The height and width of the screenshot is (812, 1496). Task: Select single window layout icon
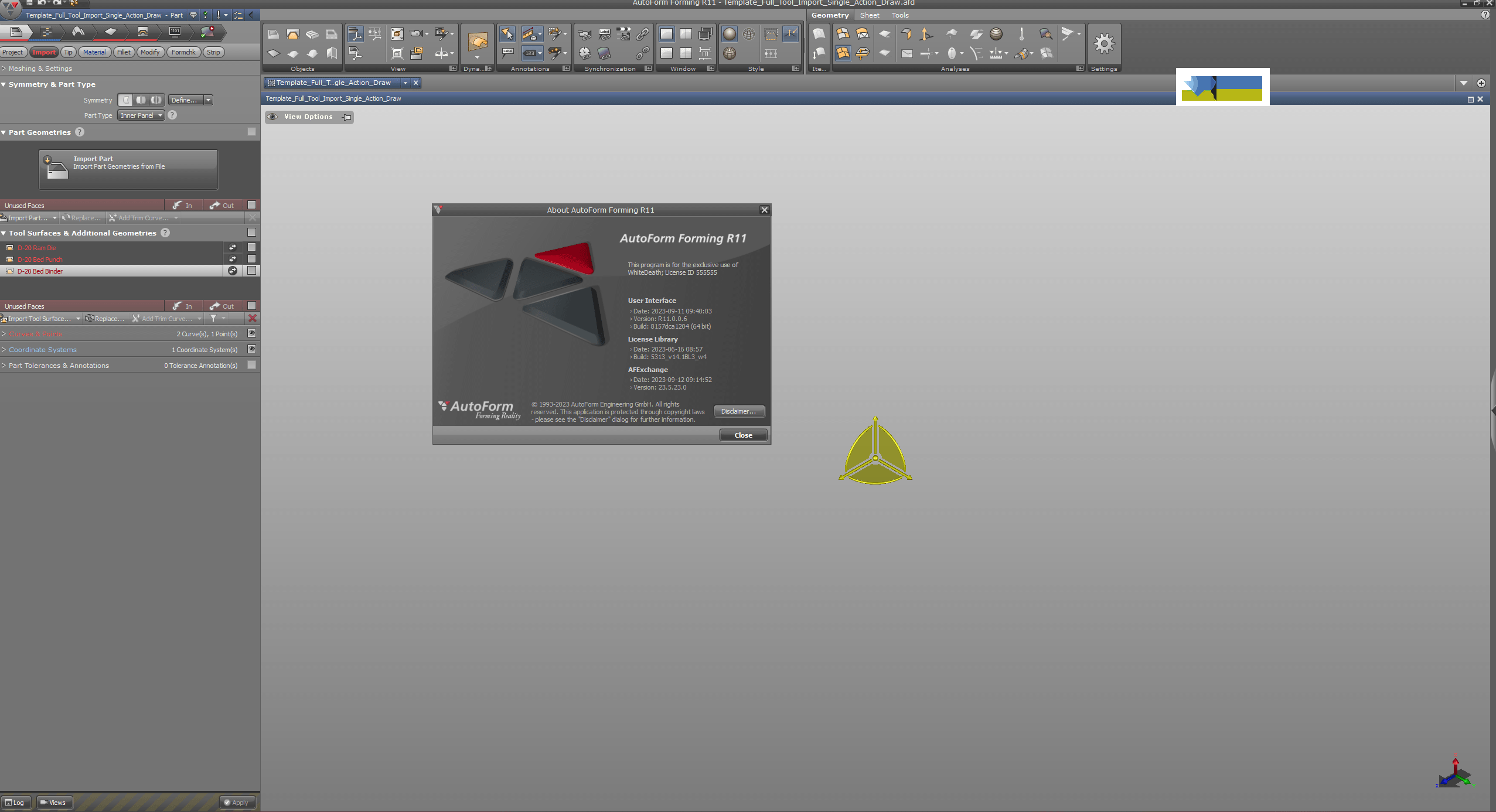point(666,34)
